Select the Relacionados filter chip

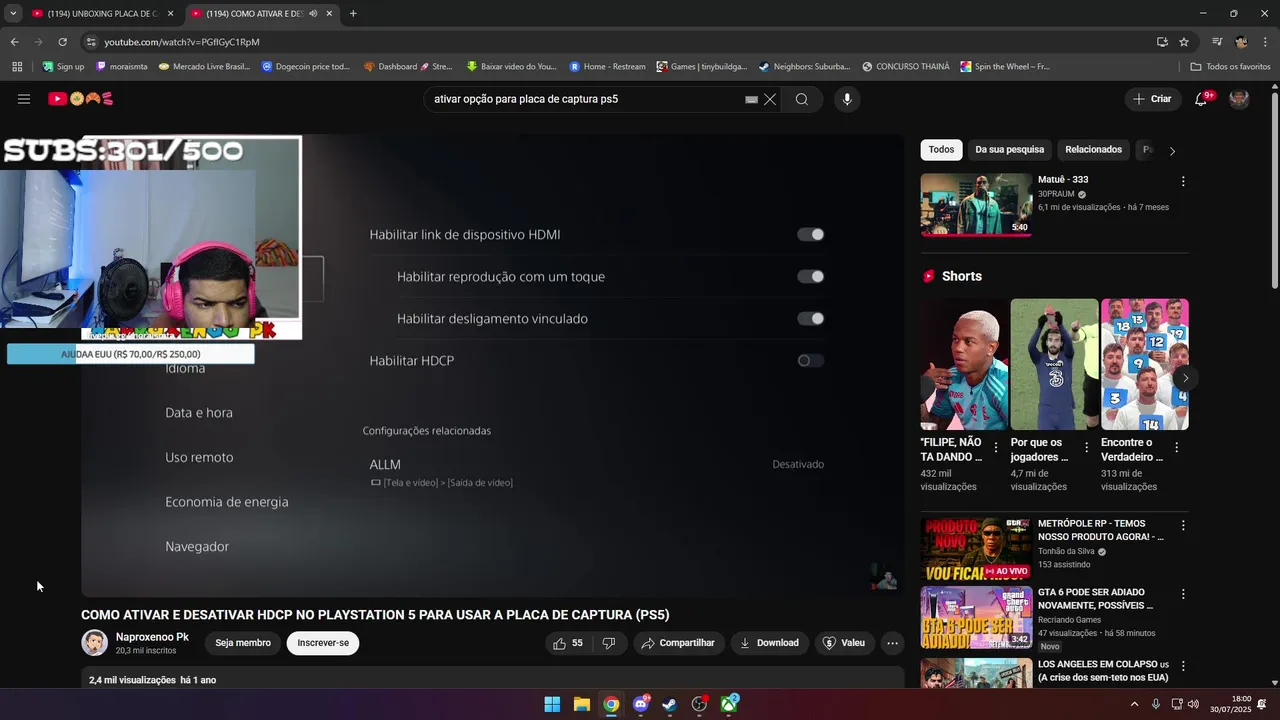pos(1093,150)
